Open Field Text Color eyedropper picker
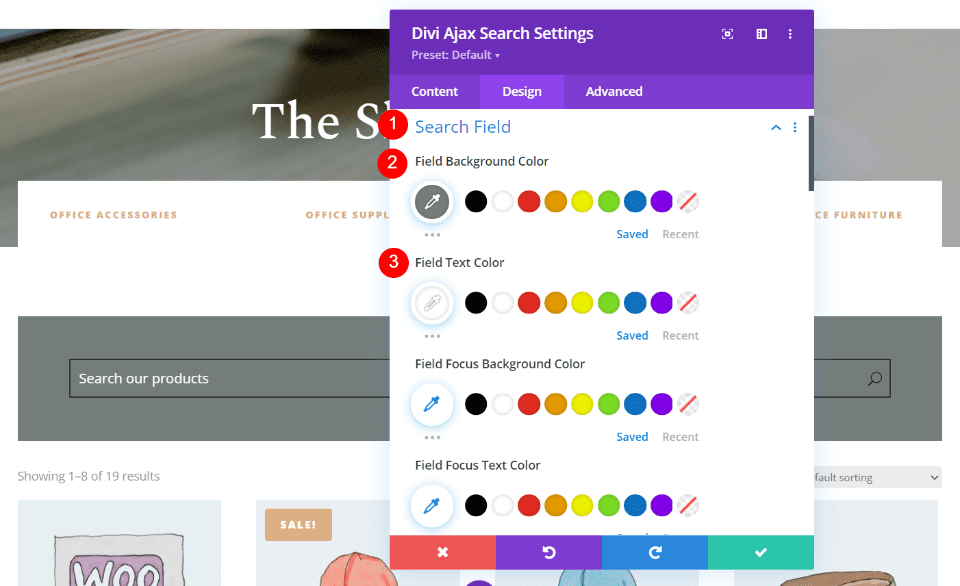This screenshot has width=960, height=586. click(432, 303)
